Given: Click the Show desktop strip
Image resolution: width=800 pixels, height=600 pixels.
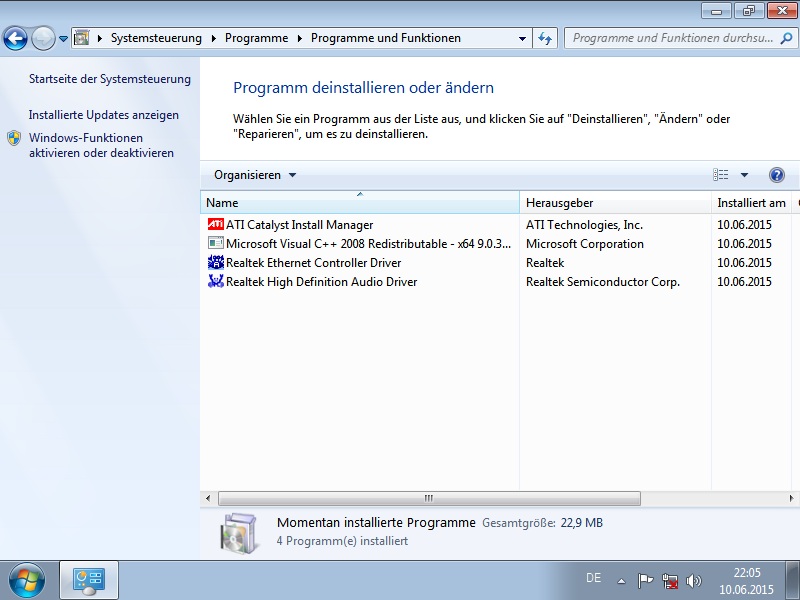Looking at the screenshot, I should pos(792,580).
